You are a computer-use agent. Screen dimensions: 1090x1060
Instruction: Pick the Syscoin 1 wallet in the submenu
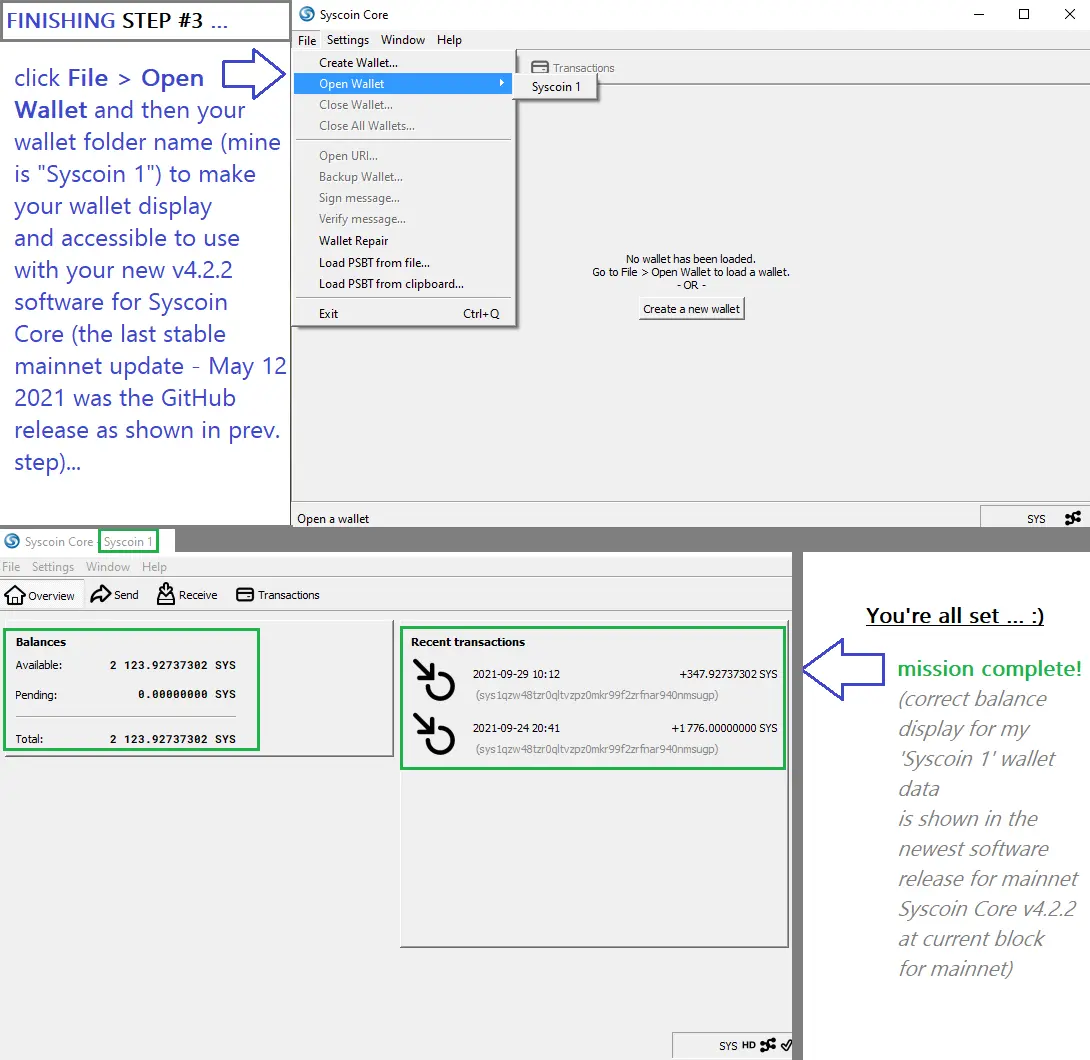pyautogui.click(x=556, y=87)
